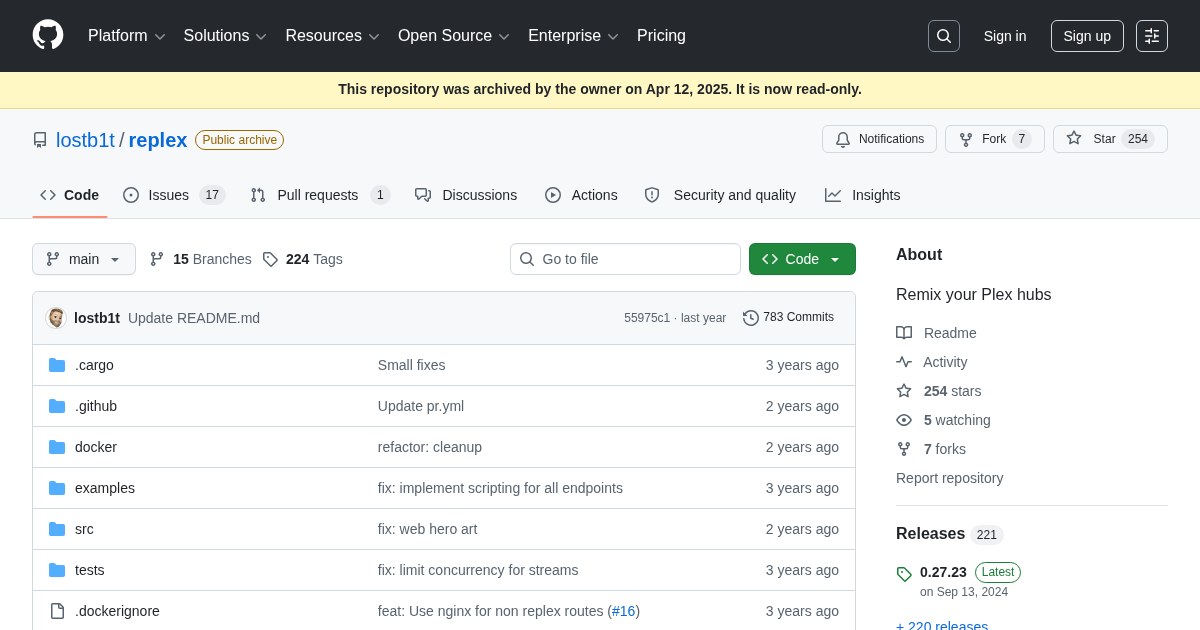
Task: Open release 0.27.23
Action: pyautogui.click(x=943, y=572)
